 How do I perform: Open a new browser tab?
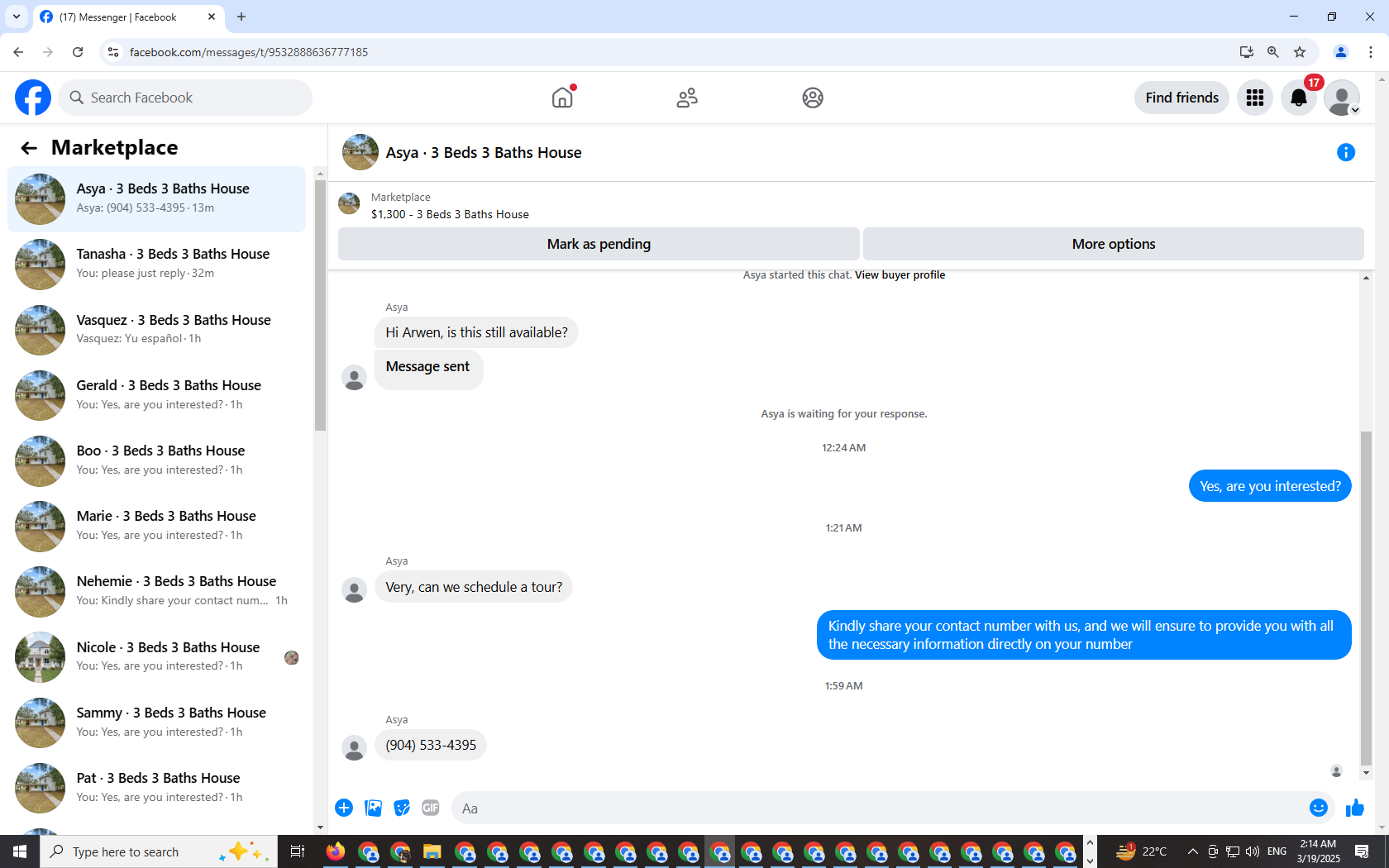pos(241,17)
